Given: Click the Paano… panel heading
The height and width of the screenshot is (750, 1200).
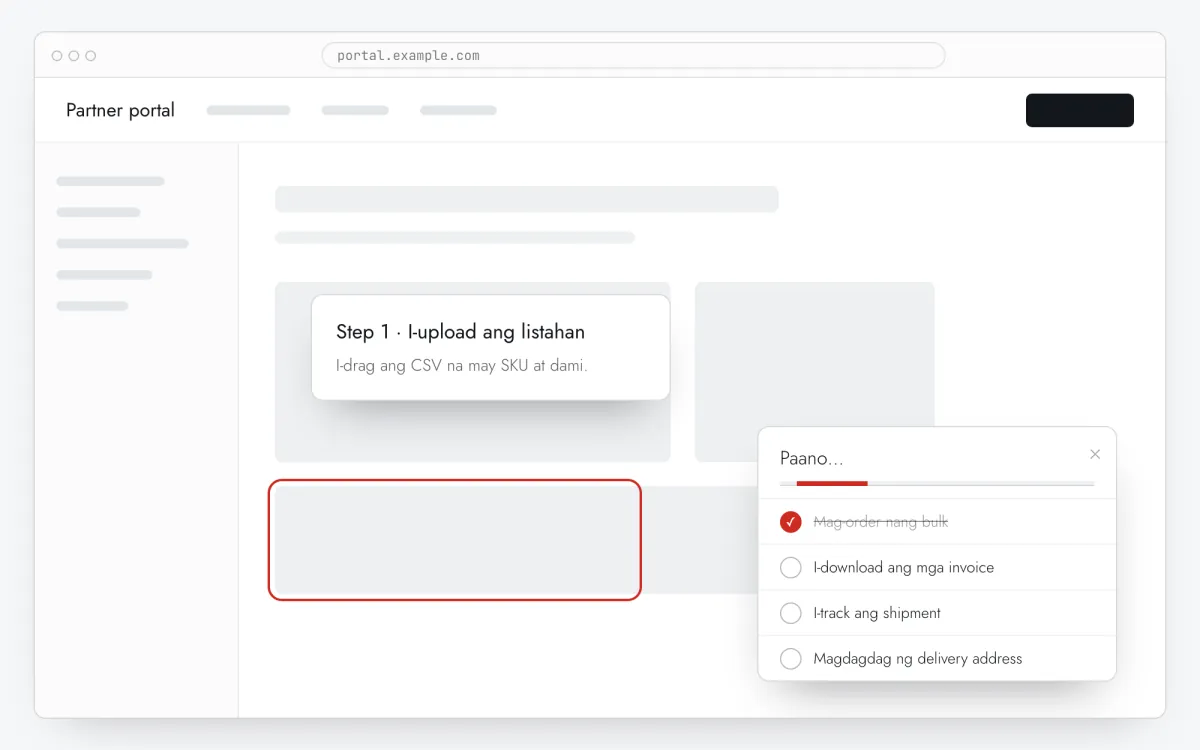Looking at the screenshot, I should tap(812, 459).
